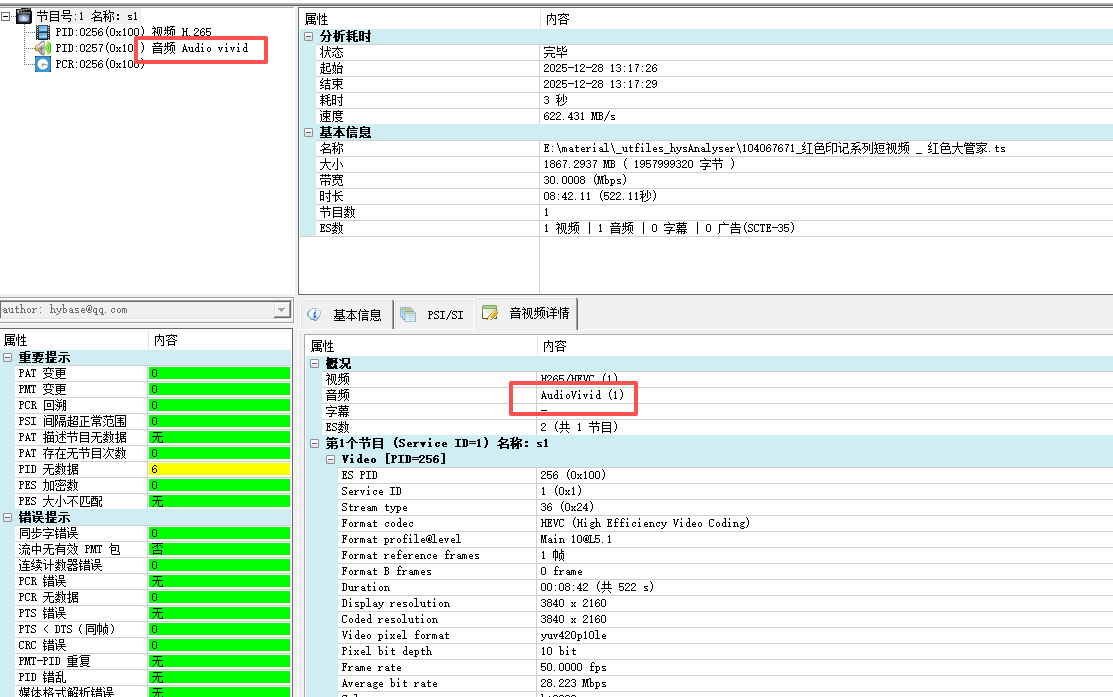Click the PMT-PID 重复 row label

point(54,661)
